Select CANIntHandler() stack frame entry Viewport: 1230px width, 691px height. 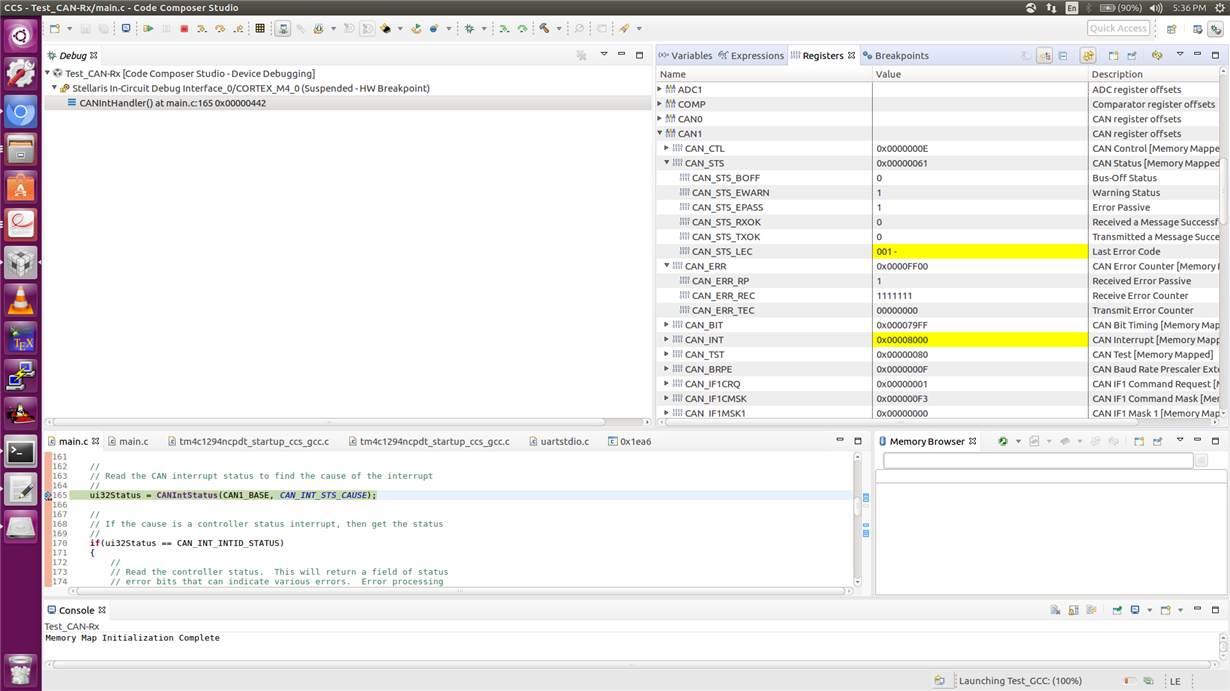[x=172, y=103]
